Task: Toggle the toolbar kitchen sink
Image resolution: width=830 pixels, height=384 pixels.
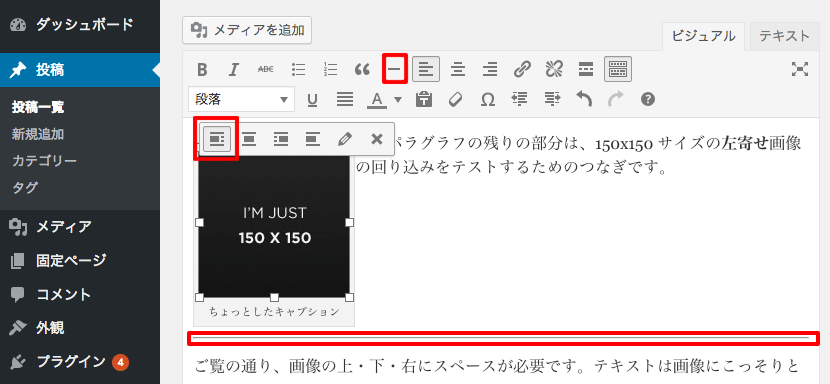Action: [x=618, y=69]
